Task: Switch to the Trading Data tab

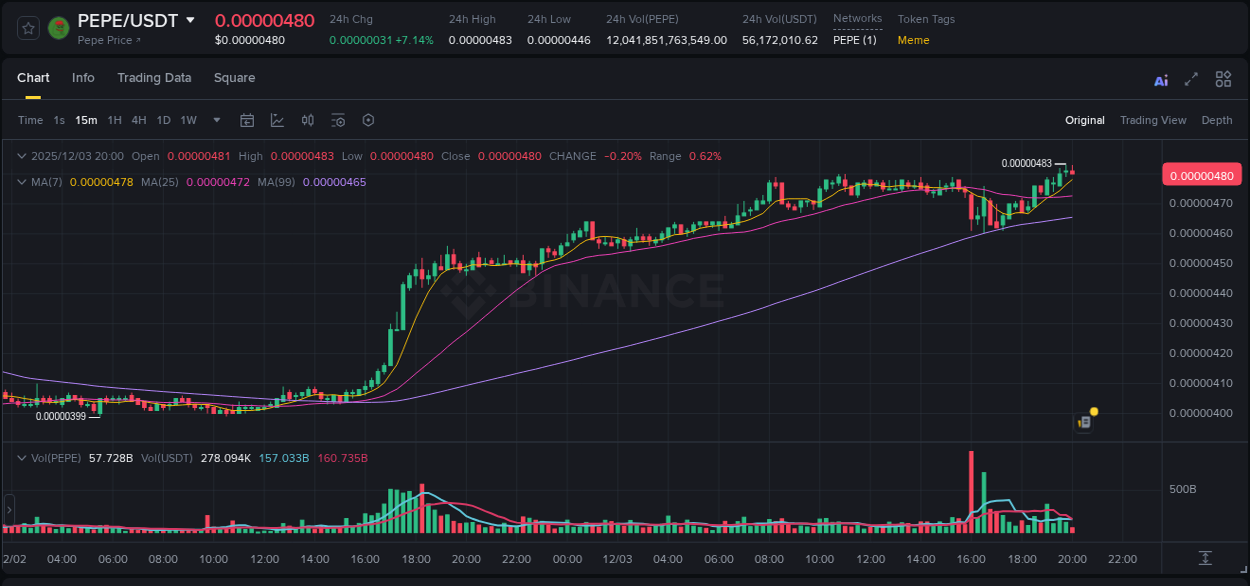Action: click(154, 78)
